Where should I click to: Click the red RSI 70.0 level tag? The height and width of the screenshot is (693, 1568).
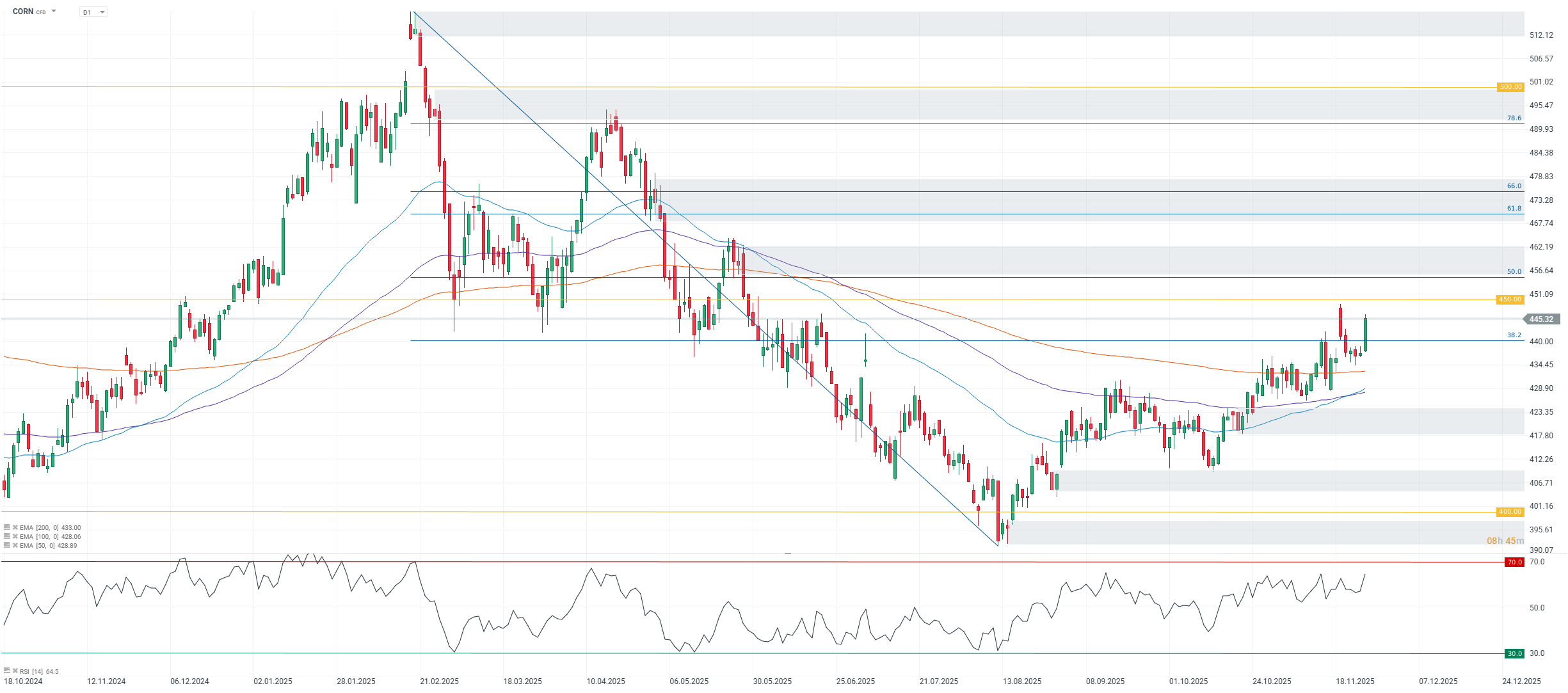click(1514, 562)
